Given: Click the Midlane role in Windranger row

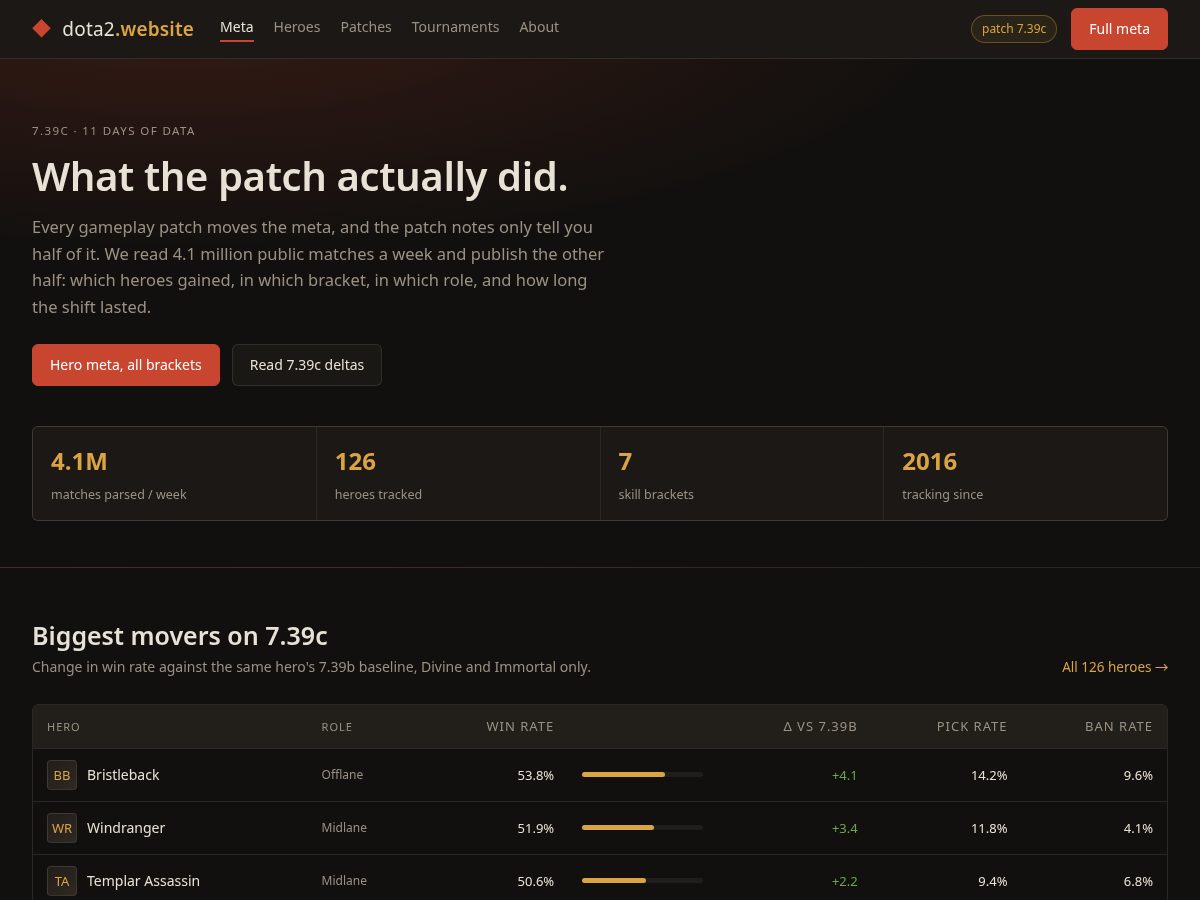Looking at the screenshot, I should coord(344,828).
